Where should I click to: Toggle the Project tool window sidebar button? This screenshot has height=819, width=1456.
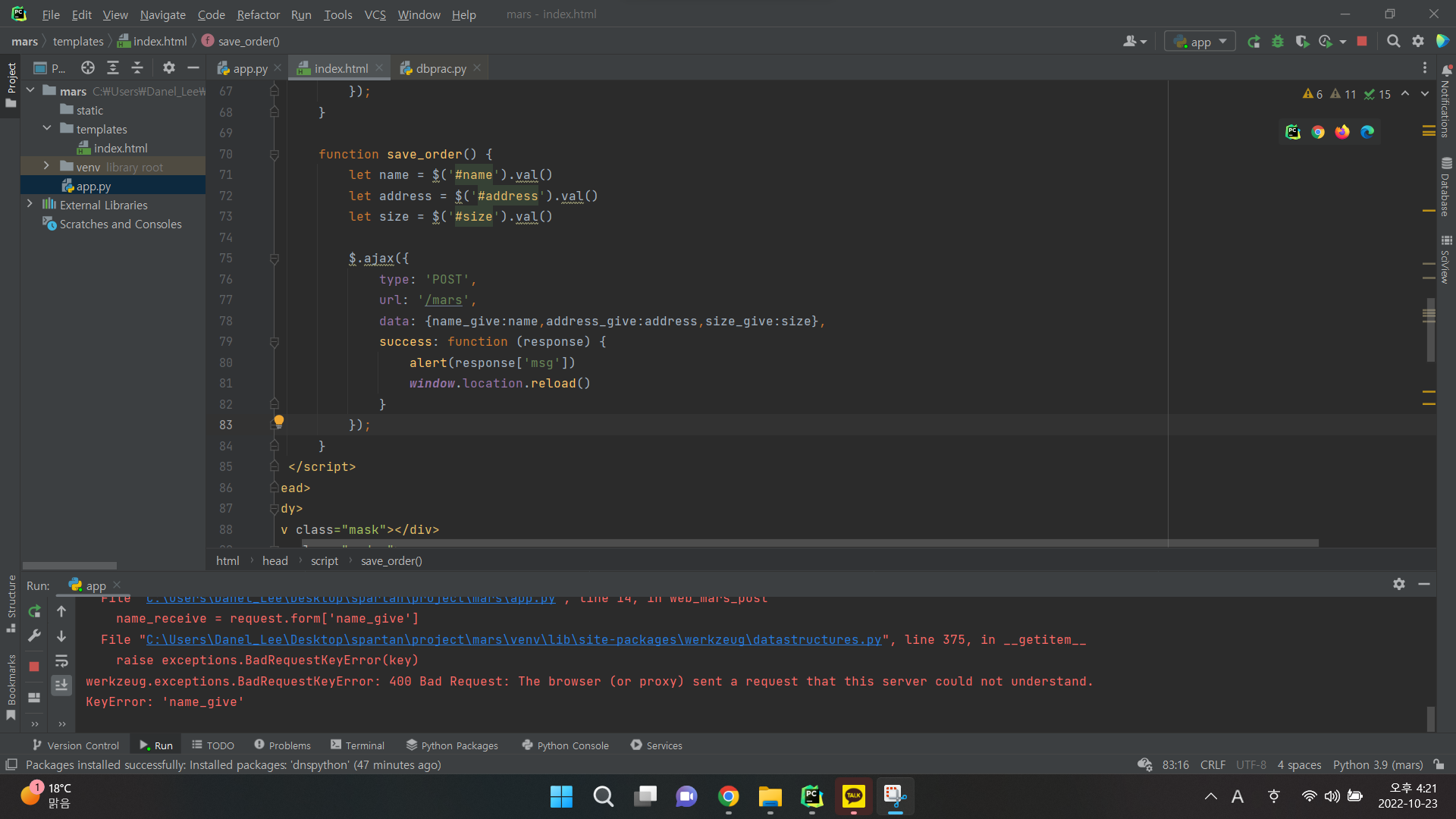click(11, 86)
